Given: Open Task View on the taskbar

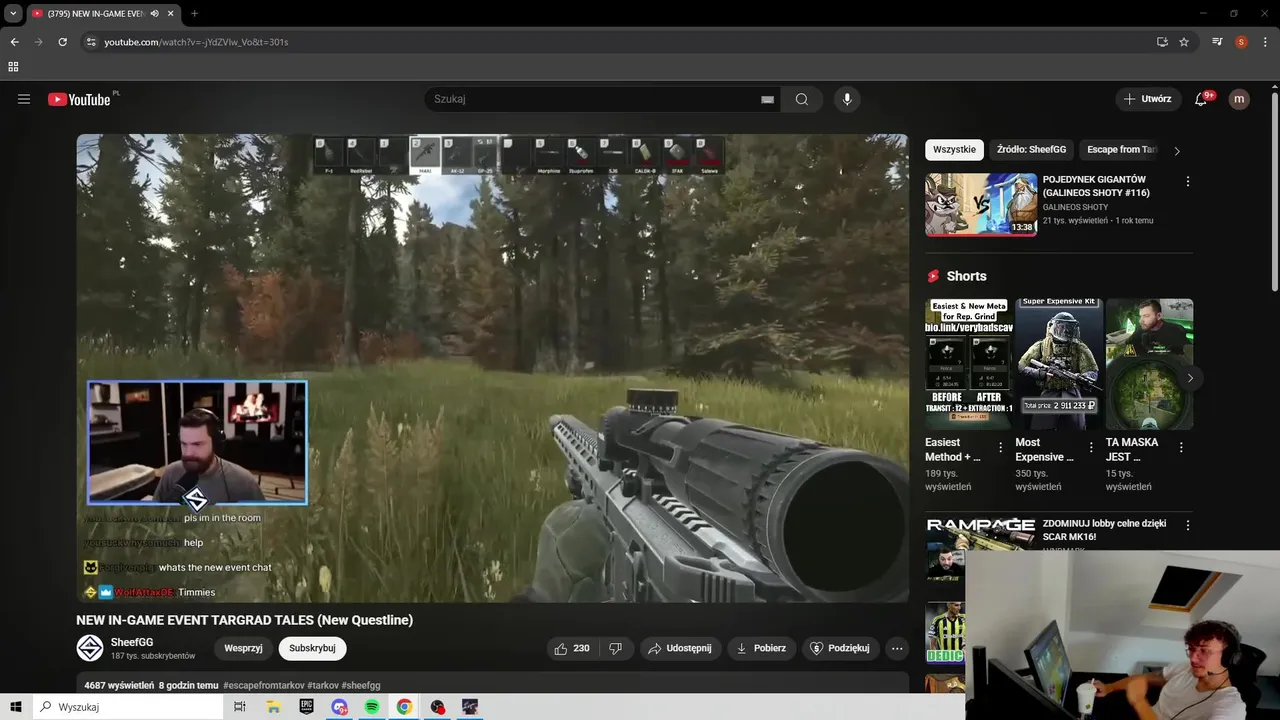Looking at the screenshot, I should pyautogui.click(x=240, y=707).
